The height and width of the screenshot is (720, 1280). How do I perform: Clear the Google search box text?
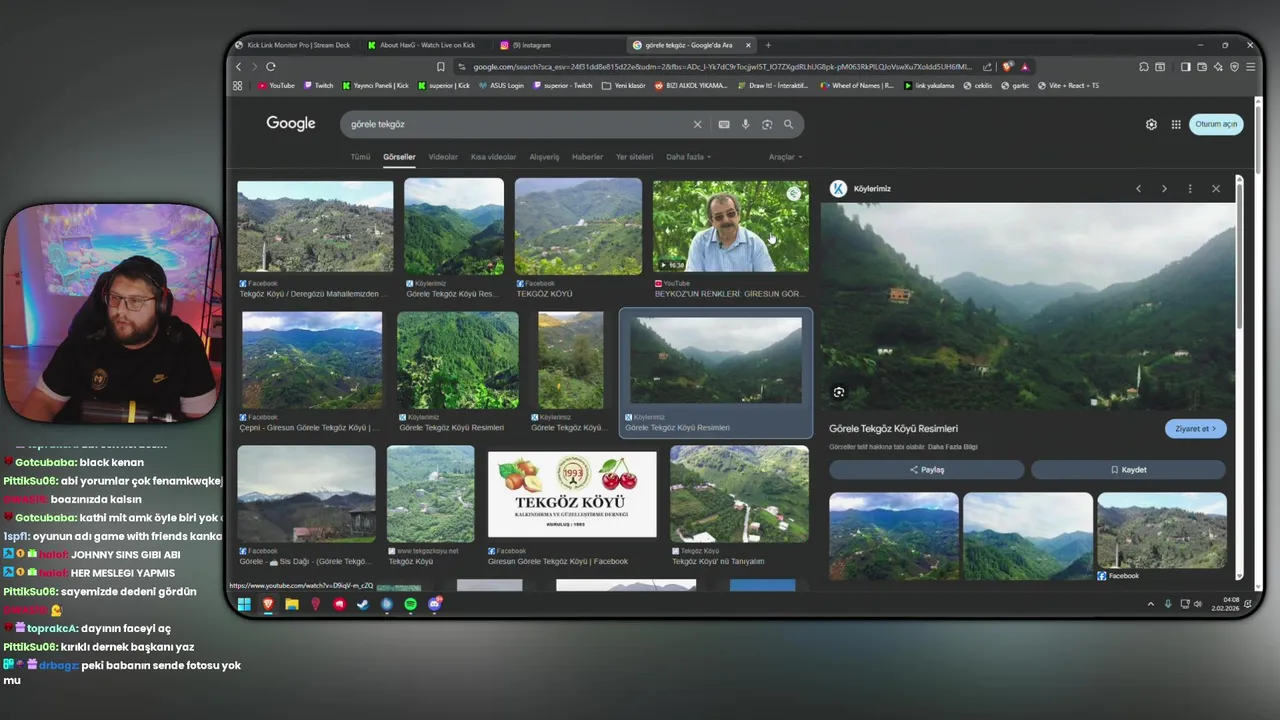(x=697, y=124)
